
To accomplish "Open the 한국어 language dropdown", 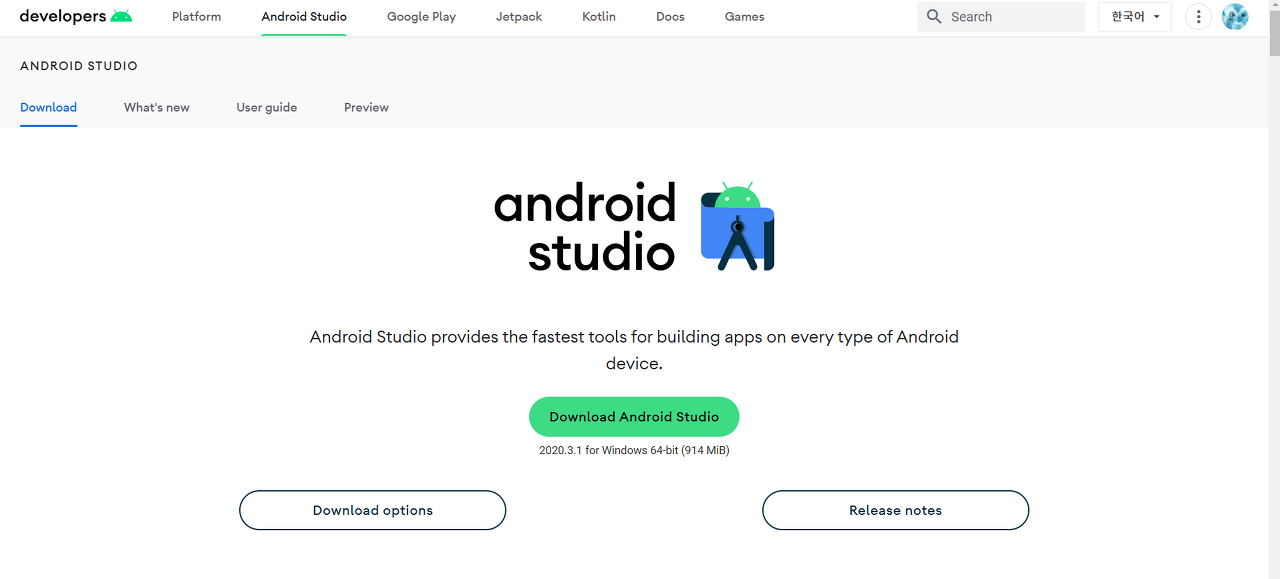I will pyautogui.click(x=1135, y=17).
